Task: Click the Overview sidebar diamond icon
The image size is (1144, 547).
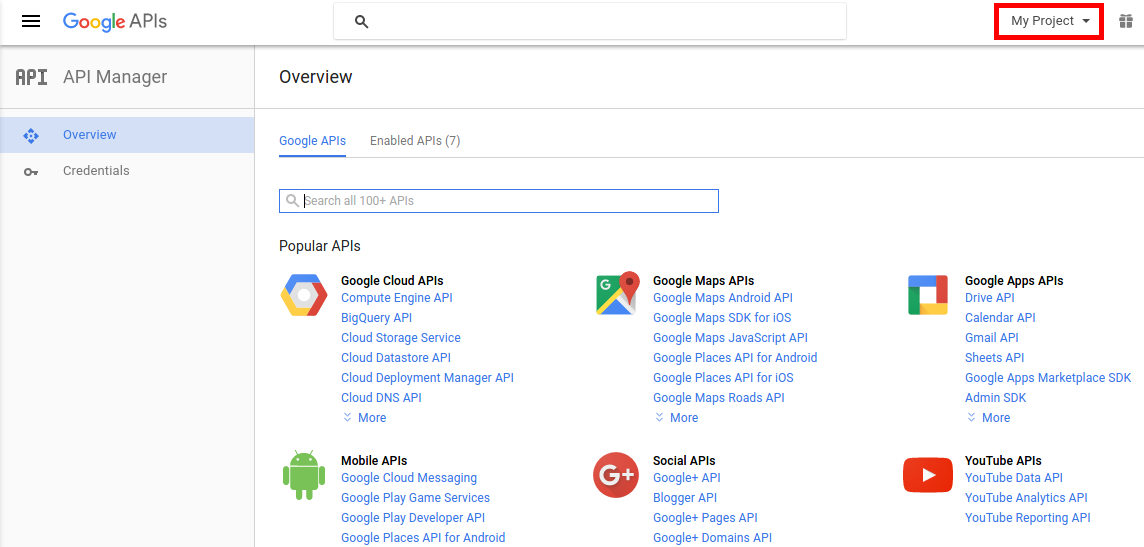Action: [x=31, y=135]
